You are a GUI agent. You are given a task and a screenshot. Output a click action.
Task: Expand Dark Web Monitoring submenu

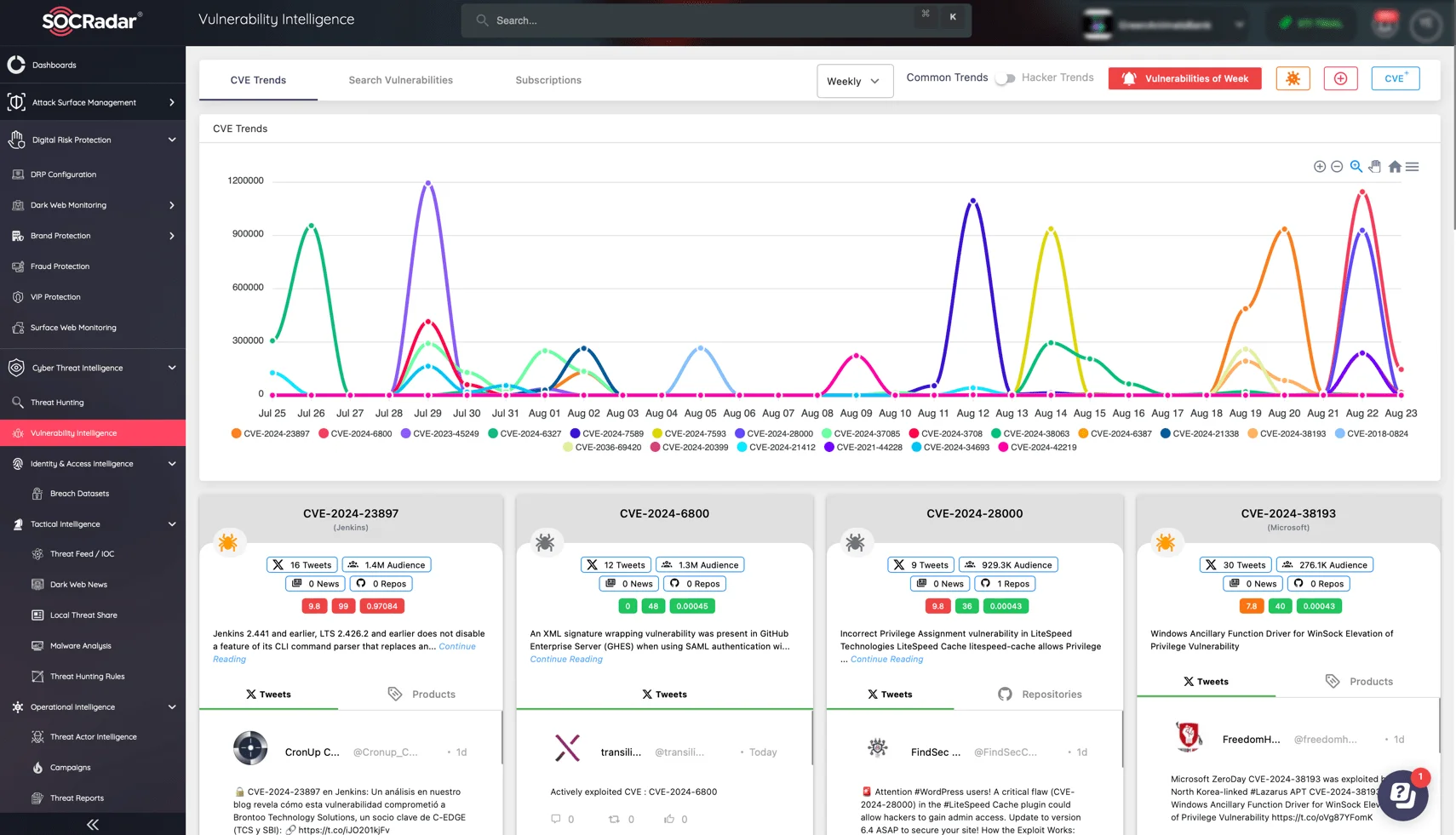coord(93,205)
